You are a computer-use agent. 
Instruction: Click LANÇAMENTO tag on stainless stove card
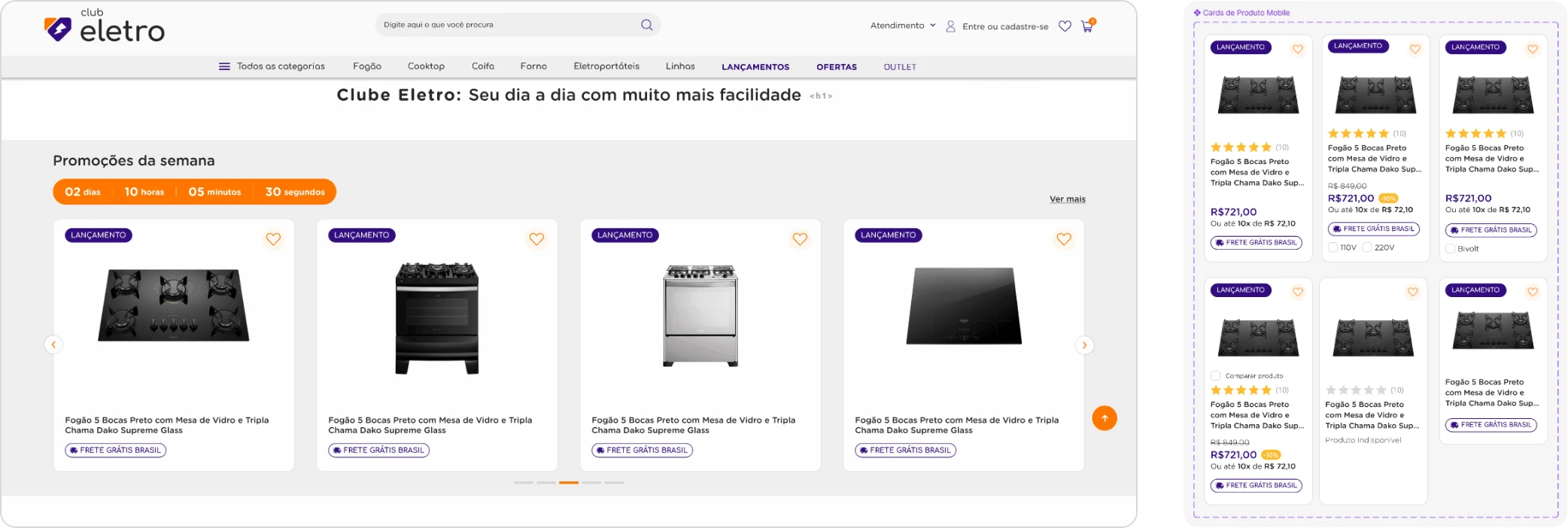(625, 235)
